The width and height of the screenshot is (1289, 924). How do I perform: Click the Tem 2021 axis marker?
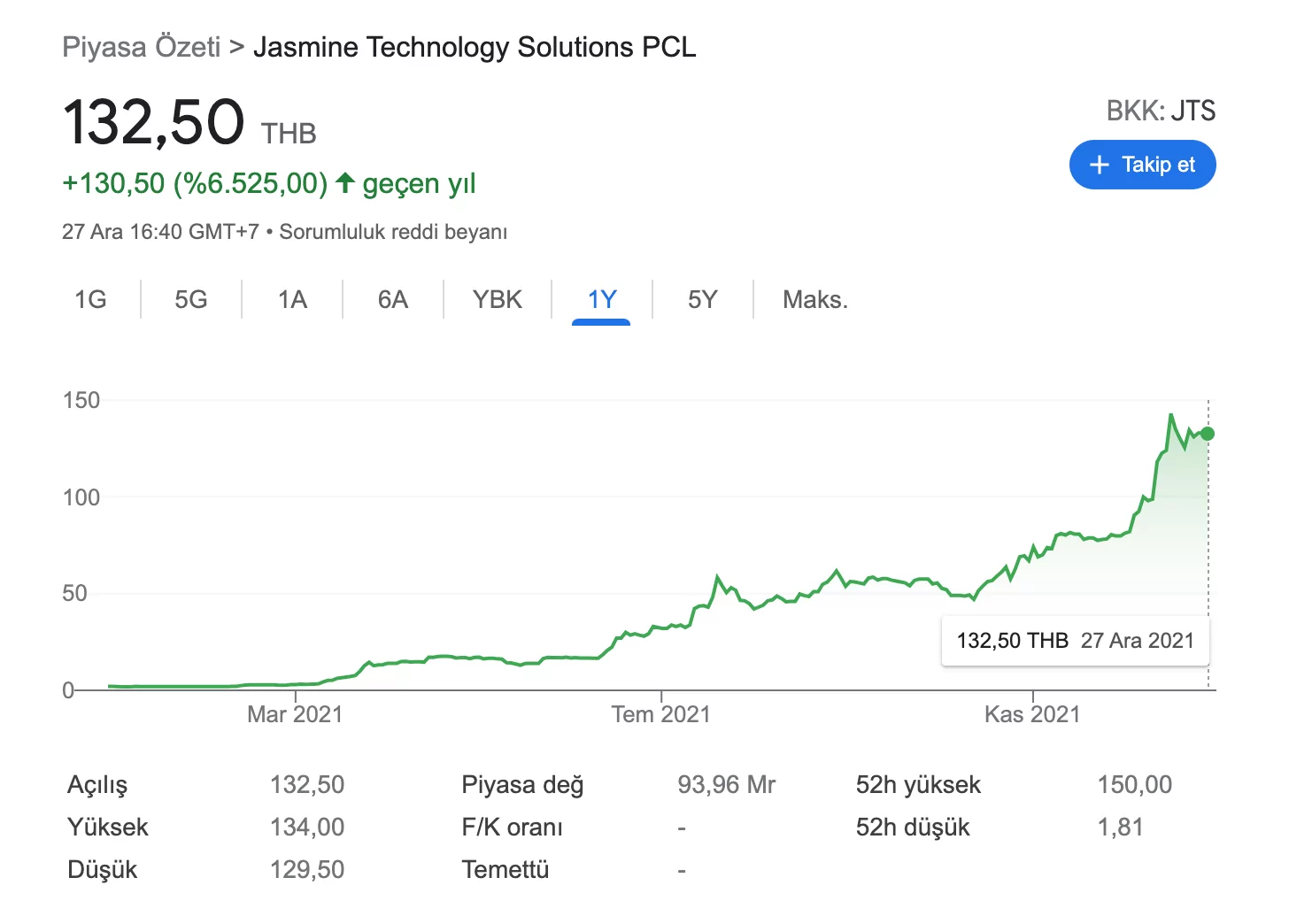pos(660,714)
